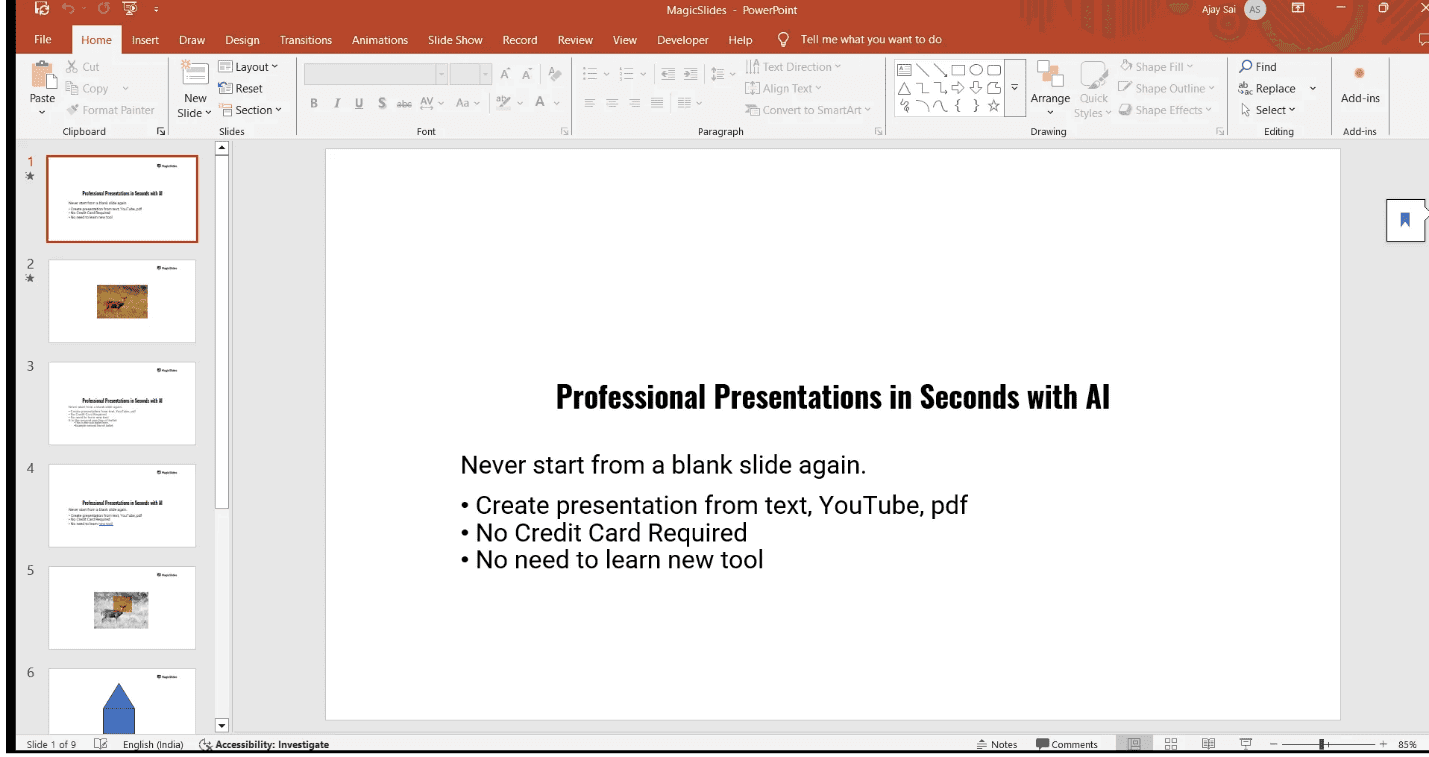Open the Clipboard dialog launcher
The width and height of the screenshot is (1429, 757).
tap(161, 132)
